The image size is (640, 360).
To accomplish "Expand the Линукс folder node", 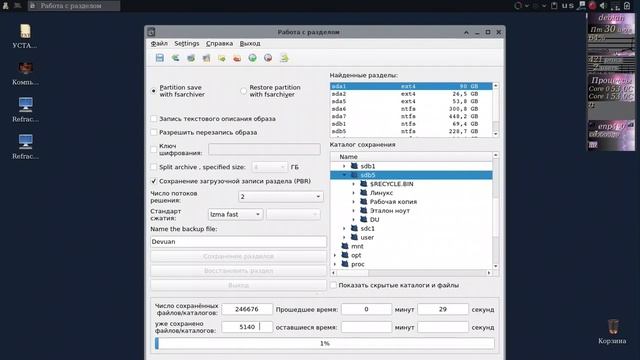I will [x=353, y=193].
